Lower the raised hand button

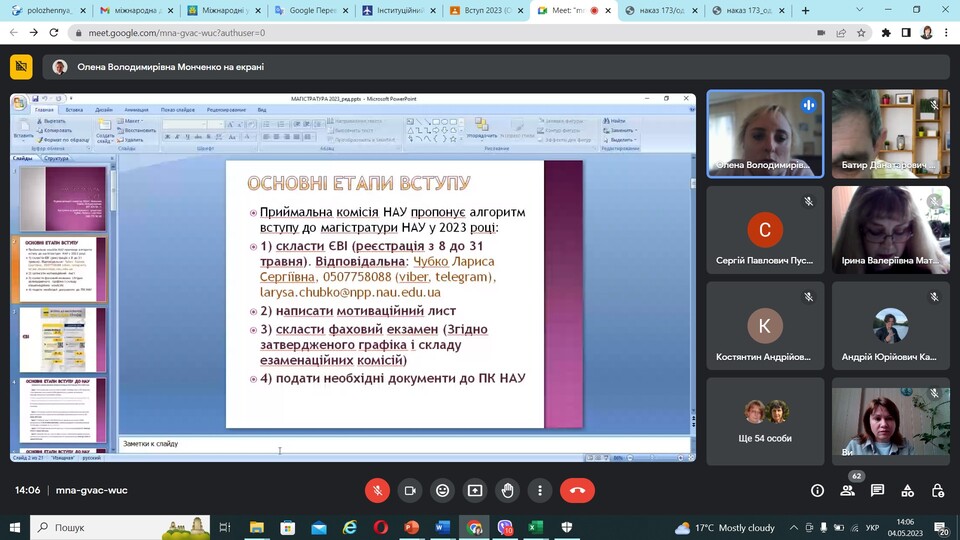coord(508,490)
